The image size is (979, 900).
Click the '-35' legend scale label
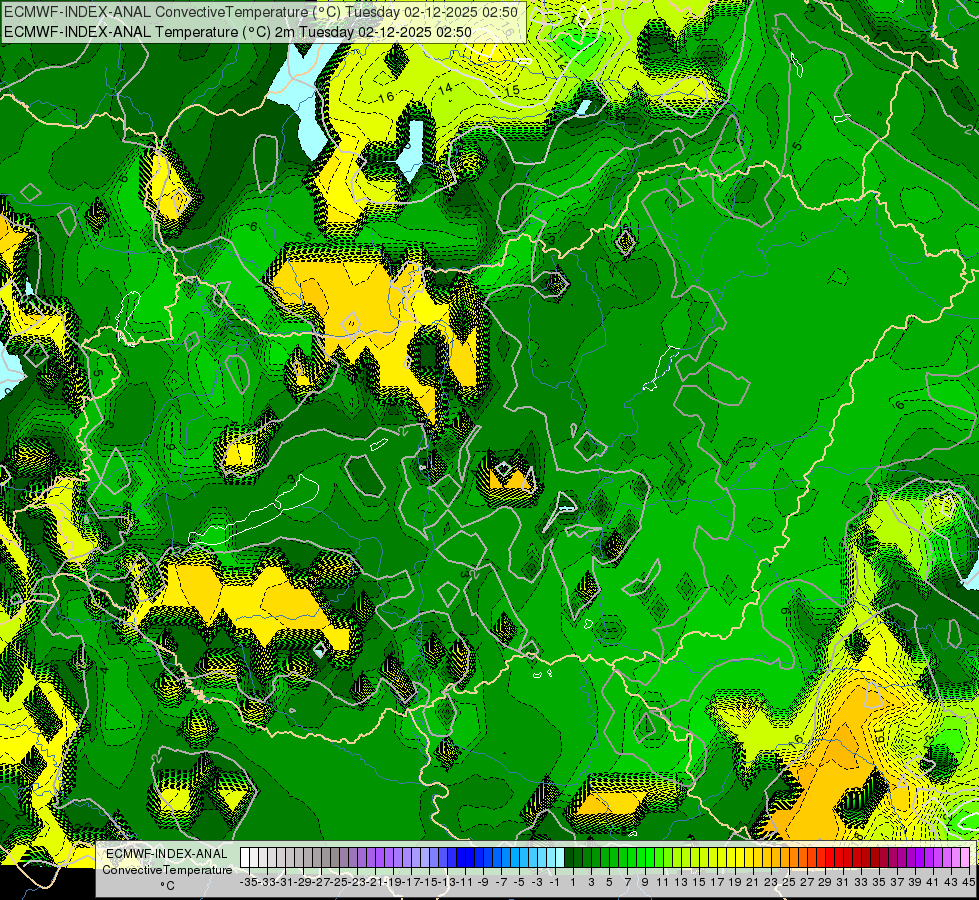tap(248, 882)
